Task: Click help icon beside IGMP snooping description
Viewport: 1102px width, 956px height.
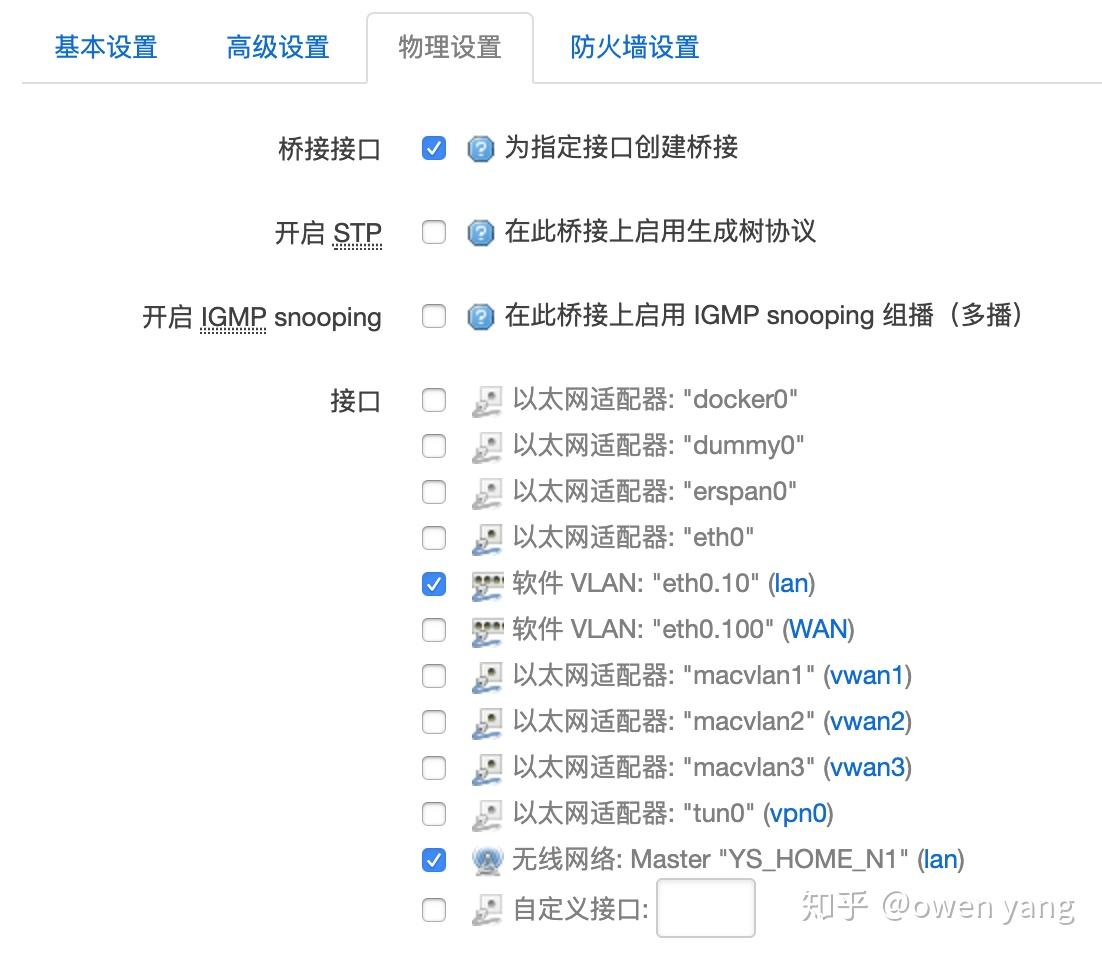Action: click(x=481, y=318)
